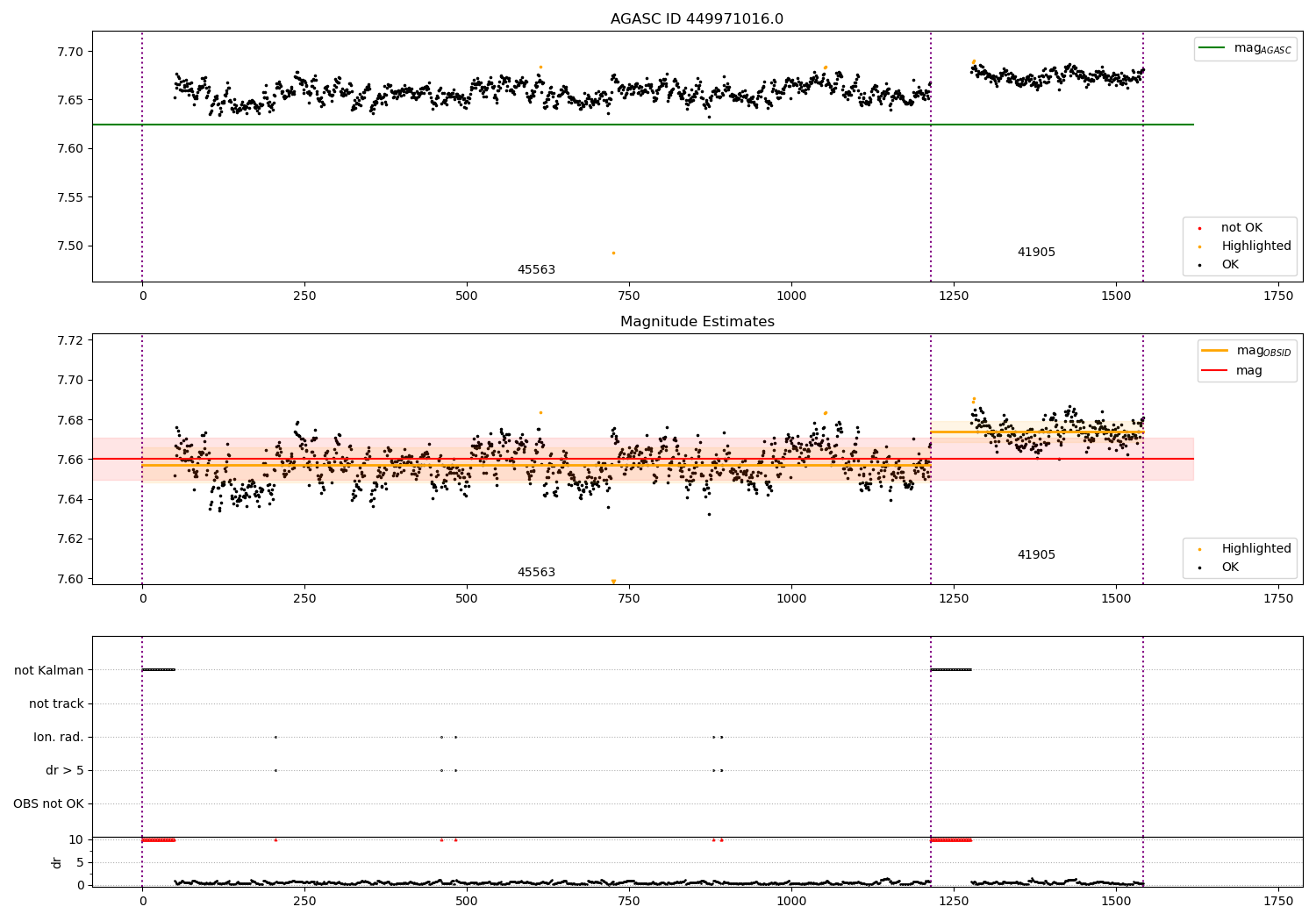
Task: Click the 7.55 y-axis tick in top panel
Action: (x=70, y=197)
